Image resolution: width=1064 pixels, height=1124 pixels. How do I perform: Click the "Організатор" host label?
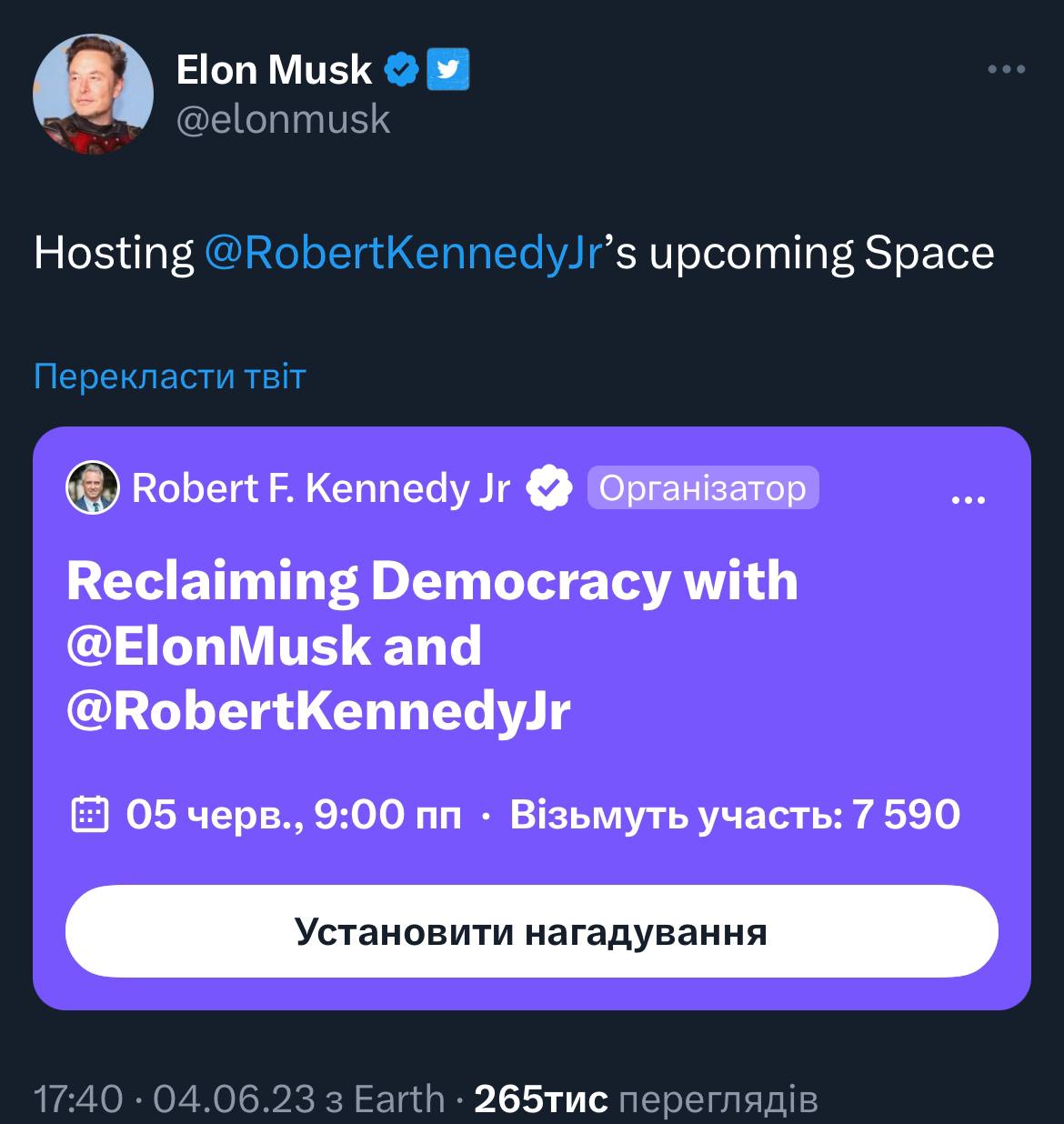point(703,488)
